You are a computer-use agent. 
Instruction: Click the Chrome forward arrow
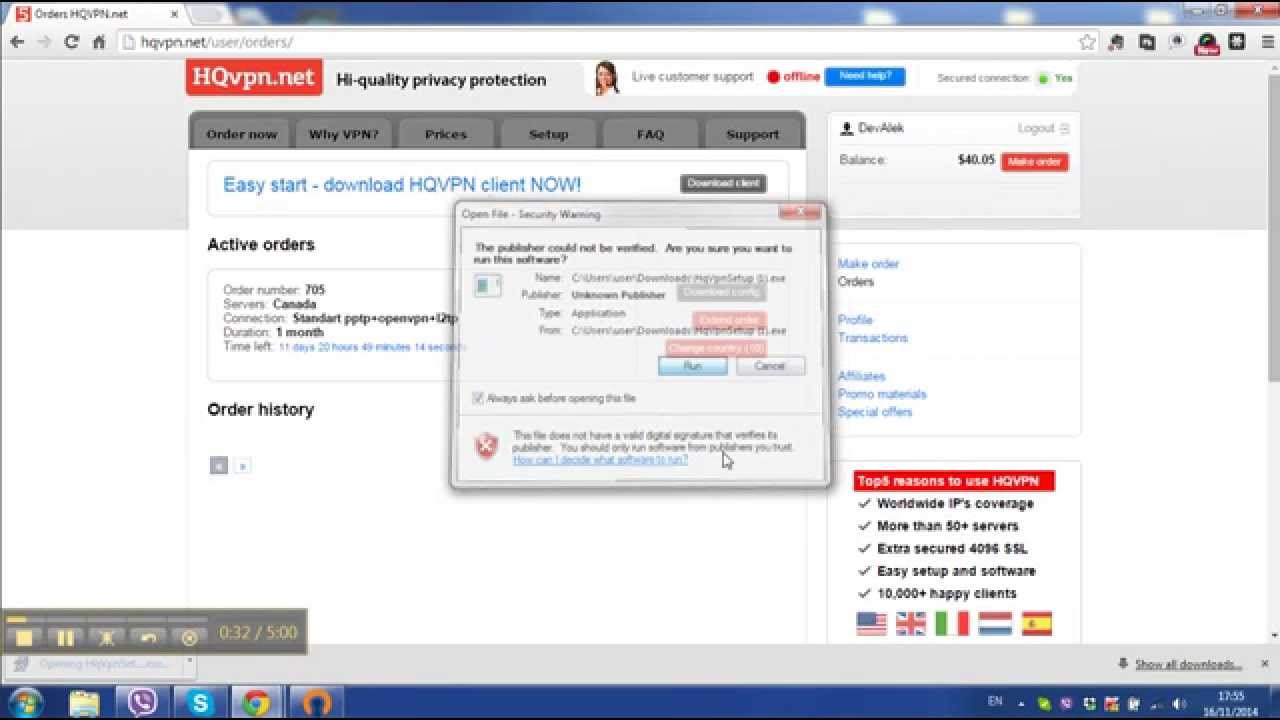pos(44,42)
